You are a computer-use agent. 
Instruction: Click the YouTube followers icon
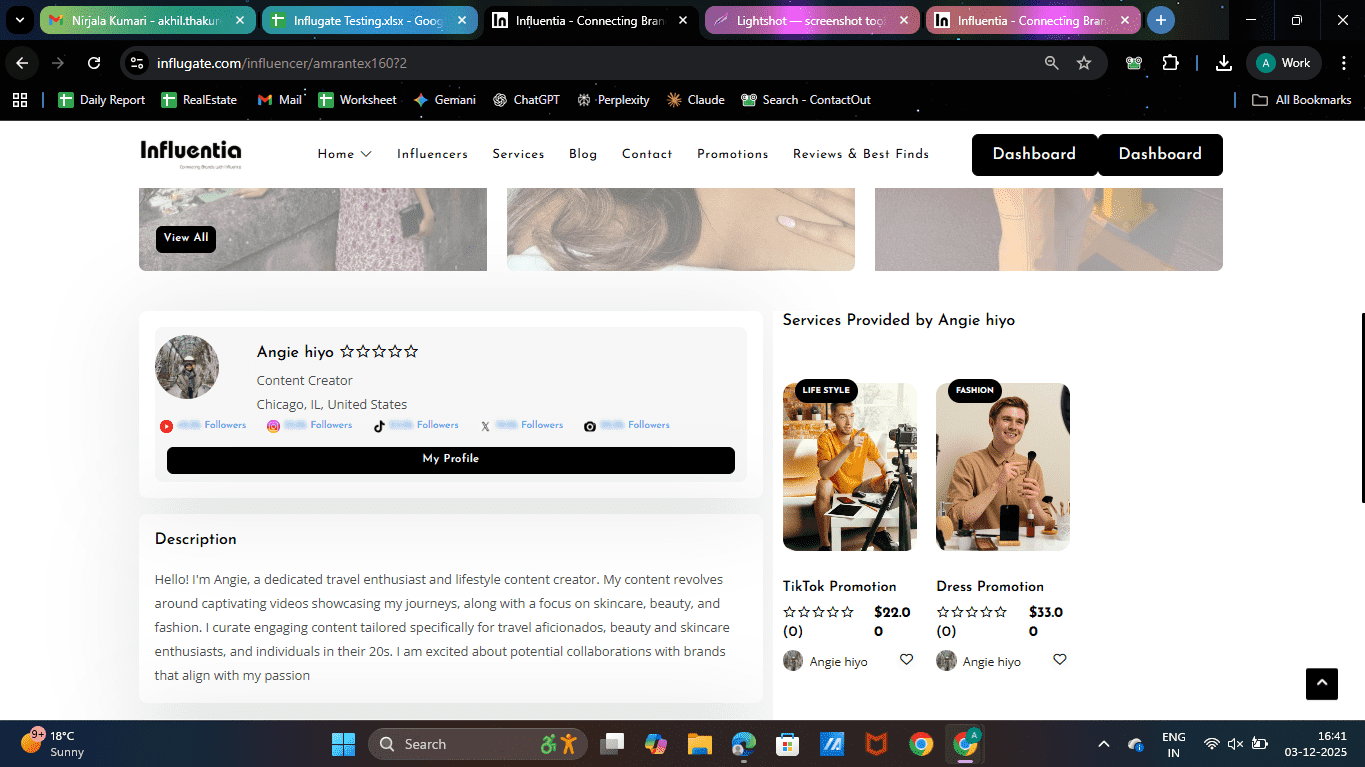(x=166, y=426)
